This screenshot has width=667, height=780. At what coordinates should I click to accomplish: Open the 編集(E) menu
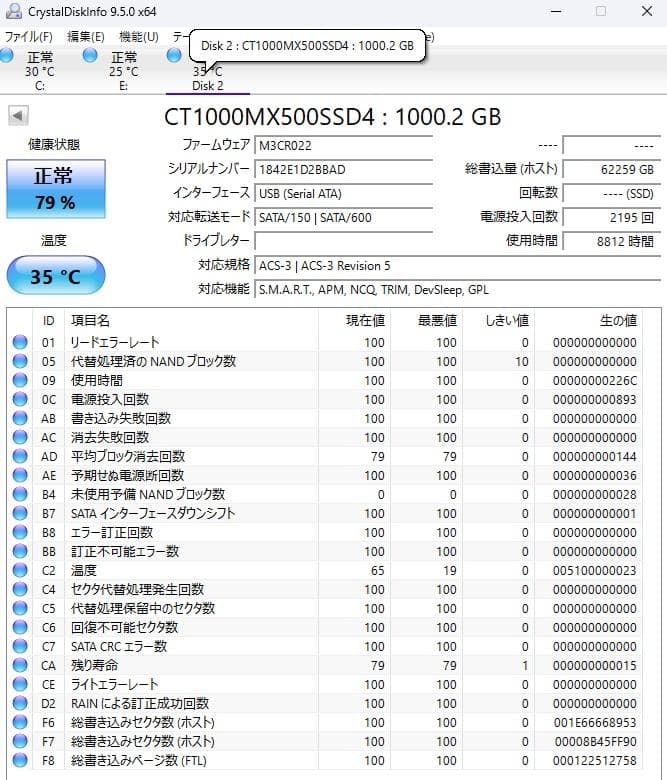click(x=86, y=37)
